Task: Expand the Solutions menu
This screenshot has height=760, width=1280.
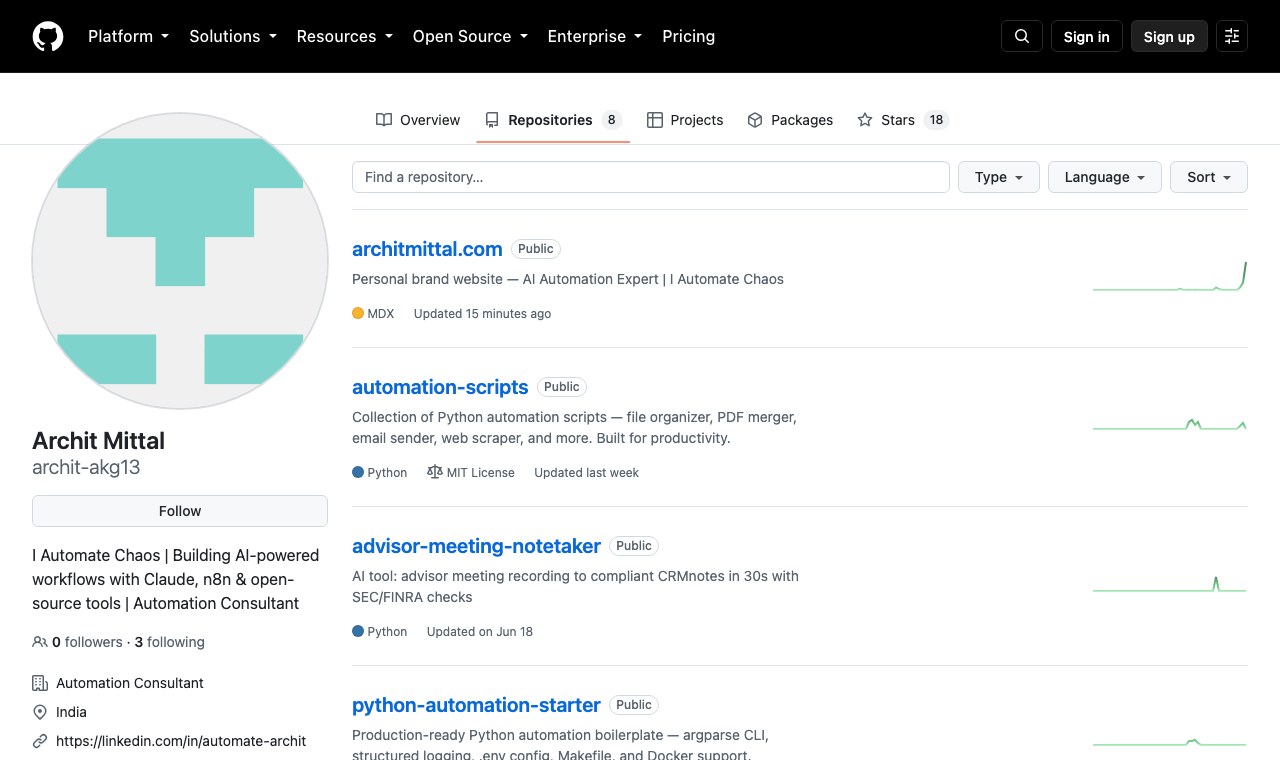Action: (x=233, y=36)
